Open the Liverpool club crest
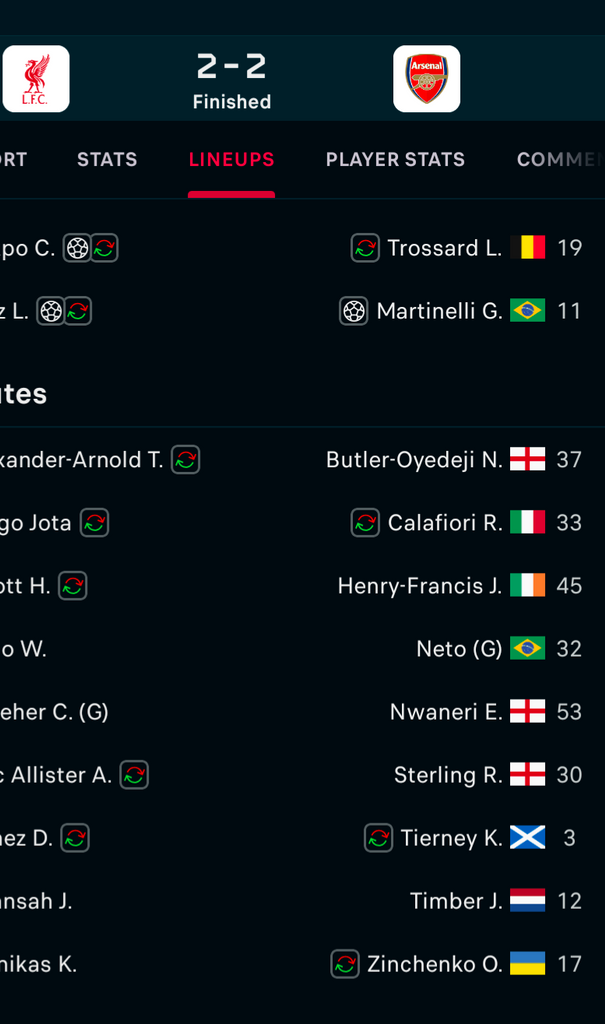Screen dimensions: 605x1024 (x=36, y=78)
